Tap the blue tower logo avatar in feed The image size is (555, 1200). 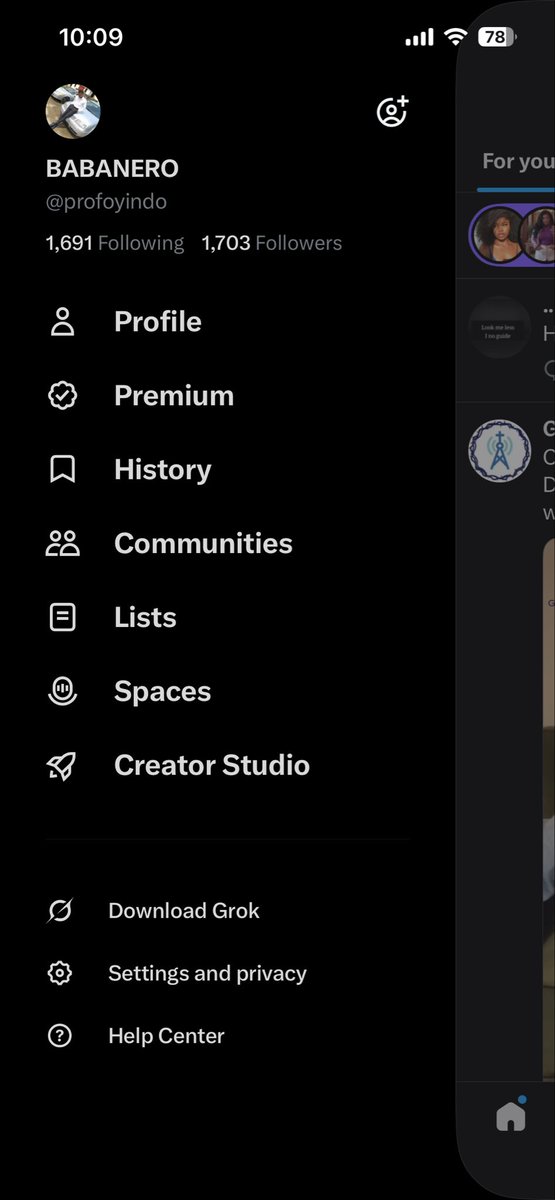tap(499, 451)
